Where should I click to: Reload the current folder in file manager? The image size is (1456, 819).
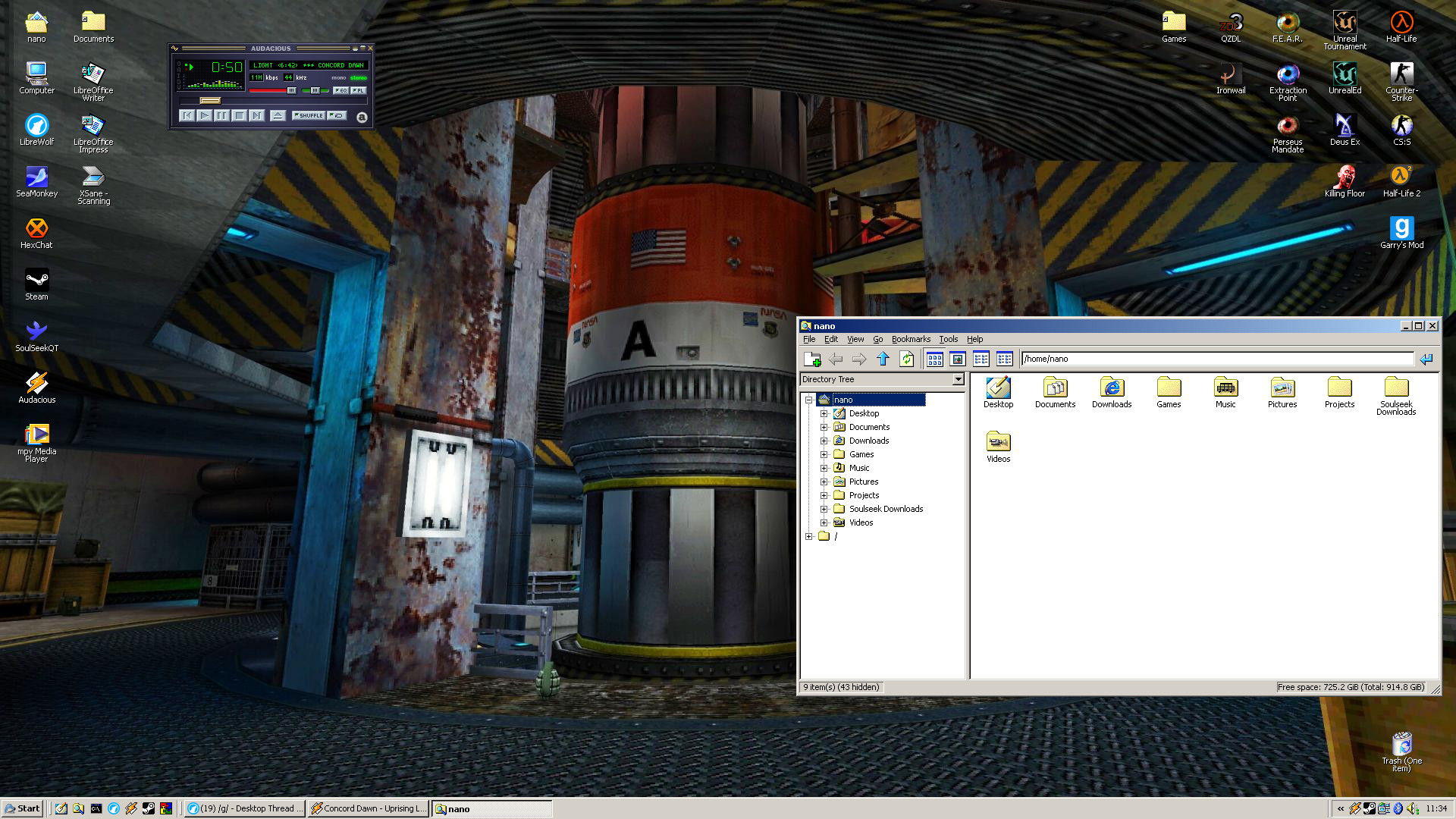[x=907, y=359]
